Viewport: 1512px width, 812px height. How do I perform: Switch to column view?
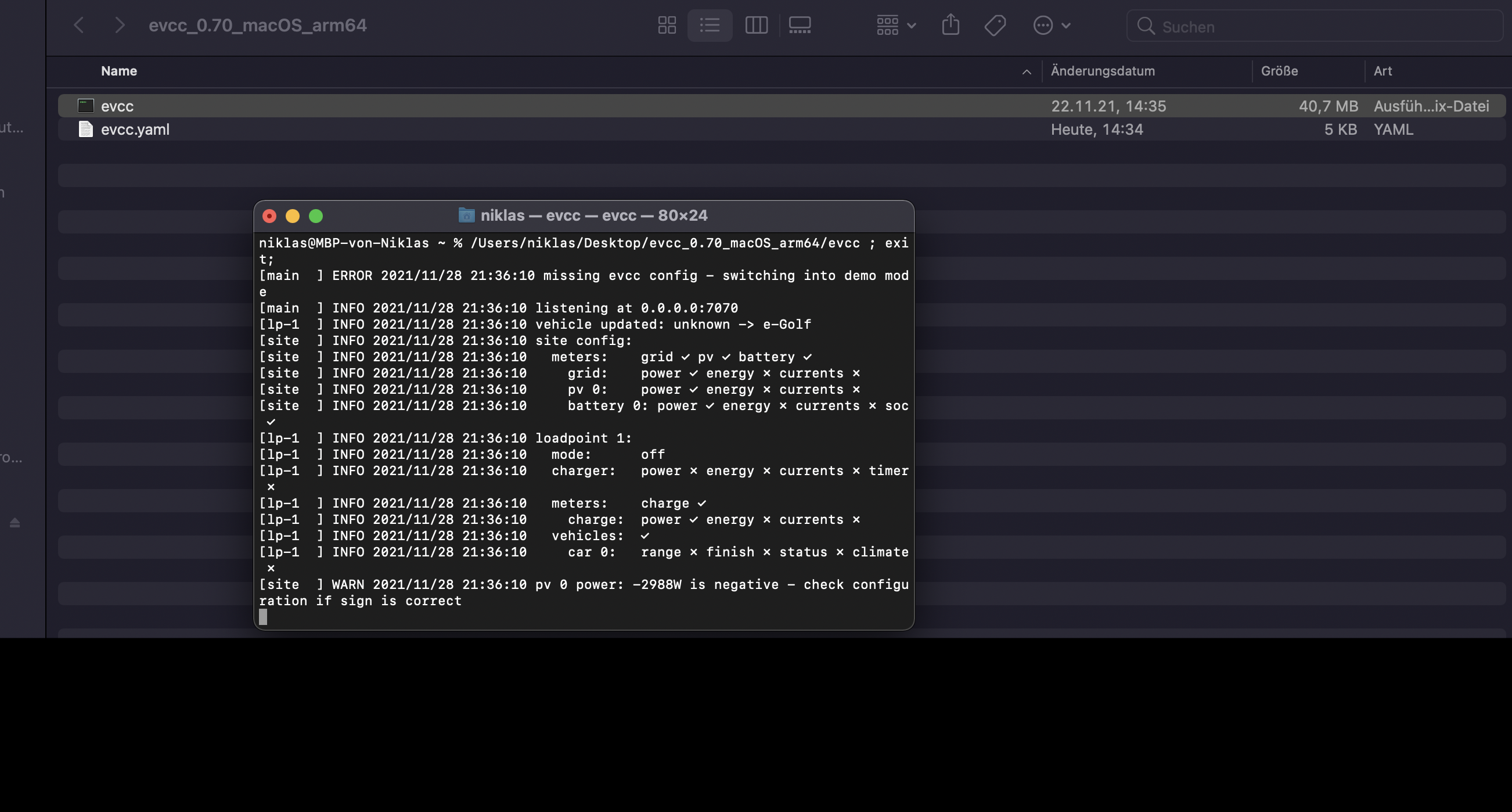point(756,24)
